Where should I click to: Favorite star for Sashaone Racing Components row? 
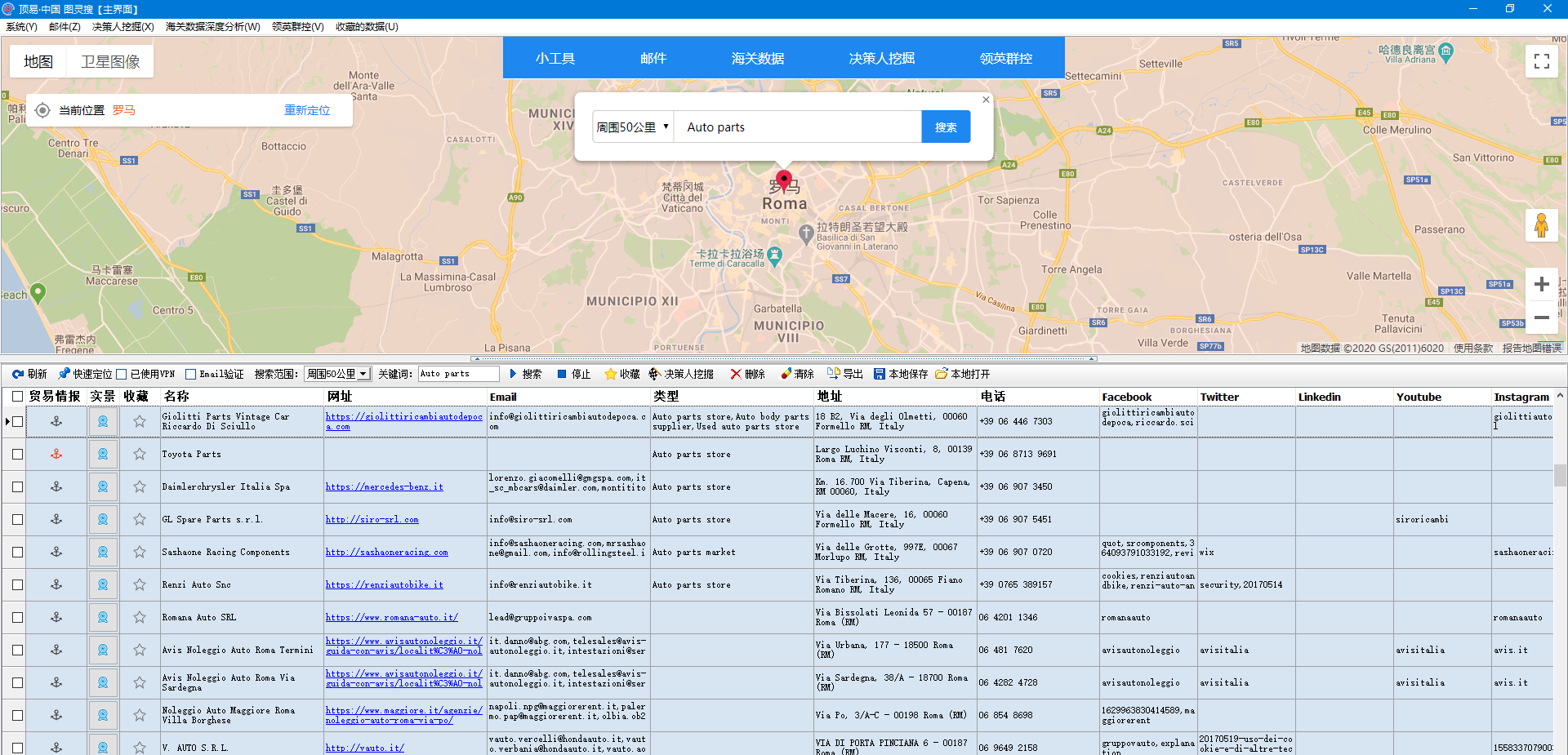pyautogui.click(x=140, y=552)
